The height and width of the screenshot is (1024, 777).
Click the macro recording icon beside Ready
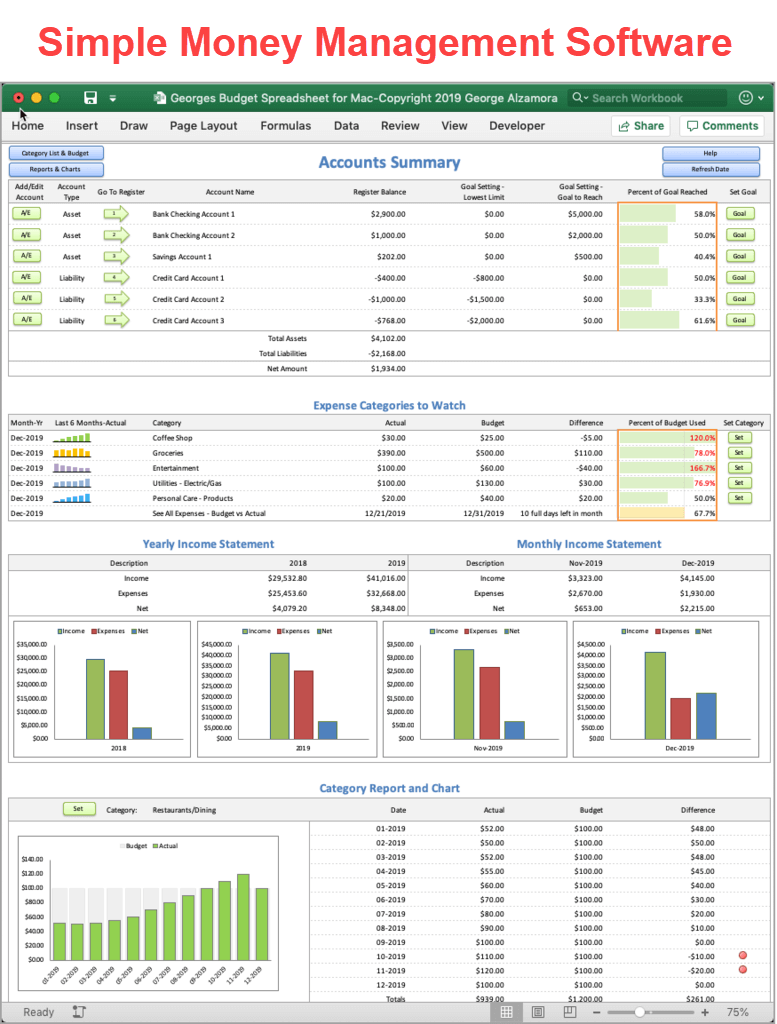[79, 1012]
